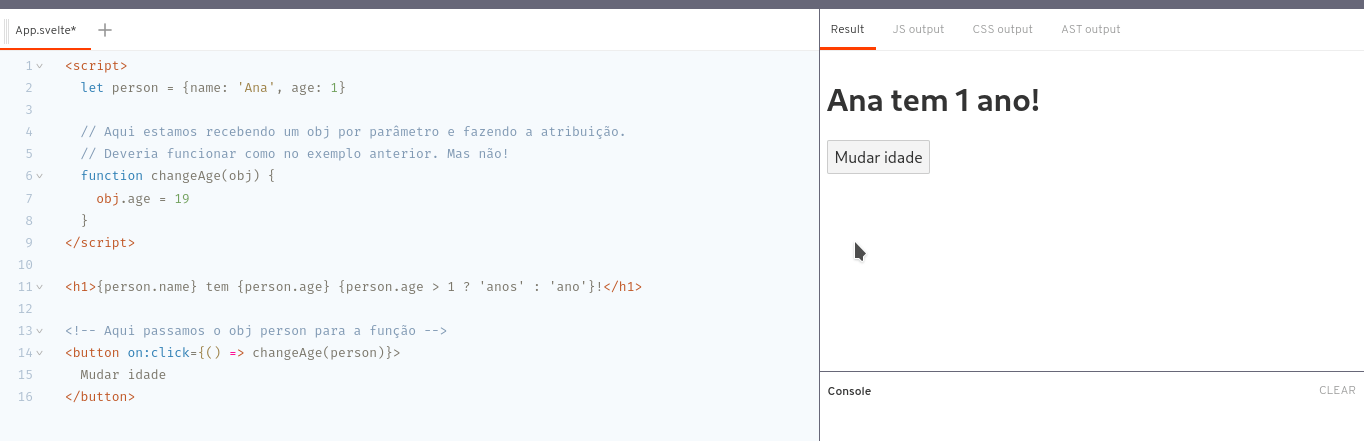The width and height of the screenshot is (1364, 441).
Task: Open the CSS output tab
Action: 1002,29
